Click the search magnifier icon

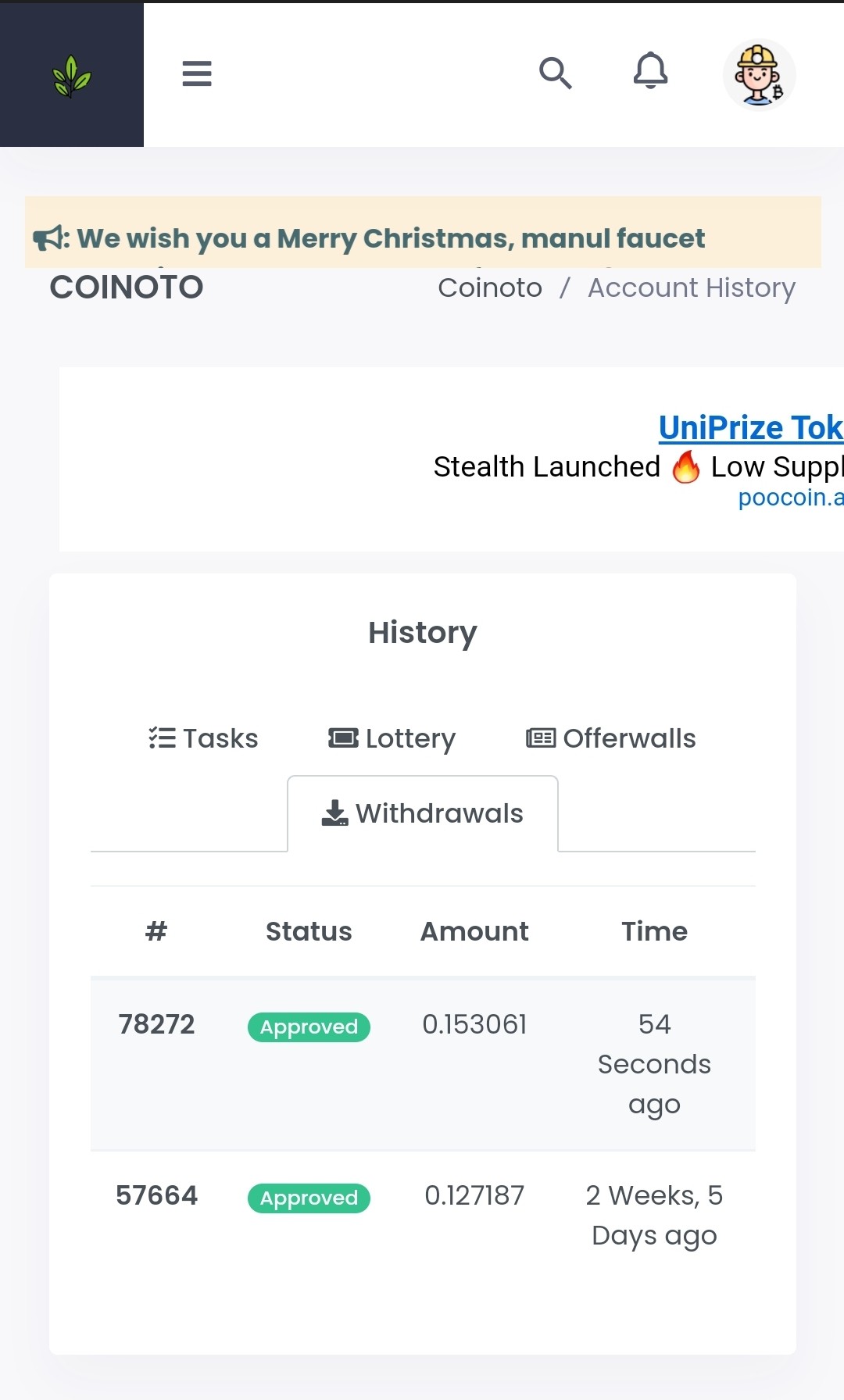pyautogui.click(x=556, y=73)
